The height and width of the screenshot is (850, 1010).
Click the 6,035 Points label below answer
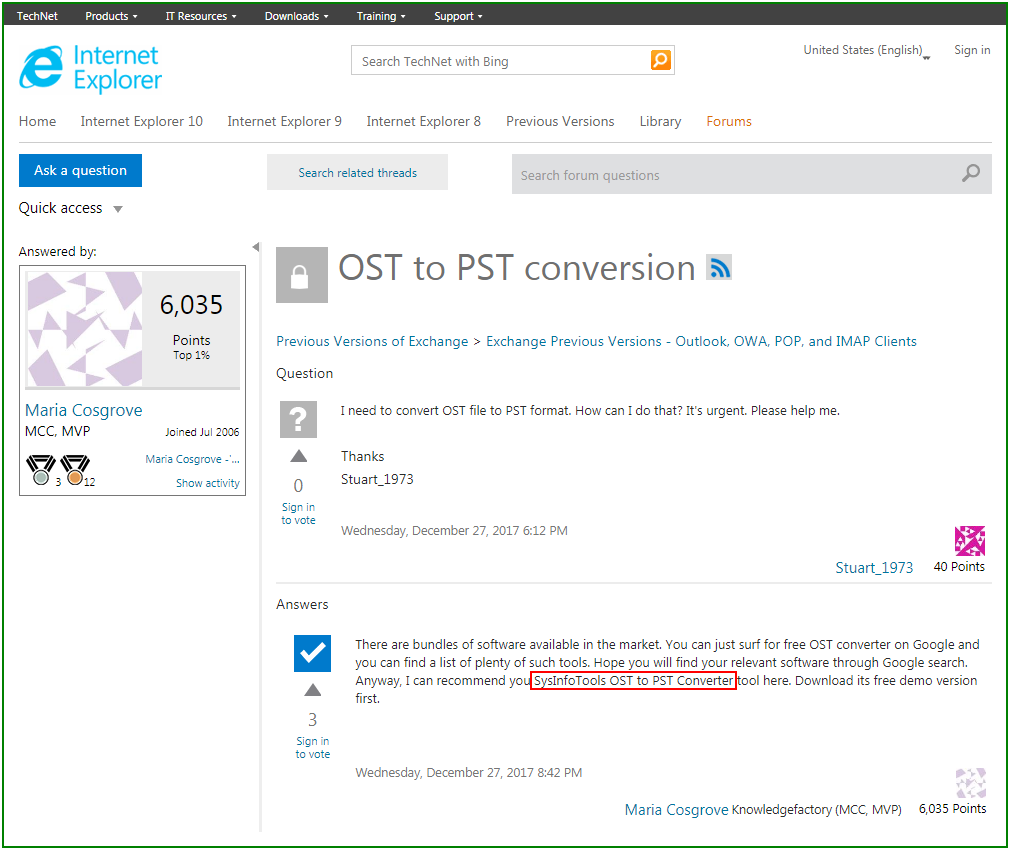(x=952, y=809)
